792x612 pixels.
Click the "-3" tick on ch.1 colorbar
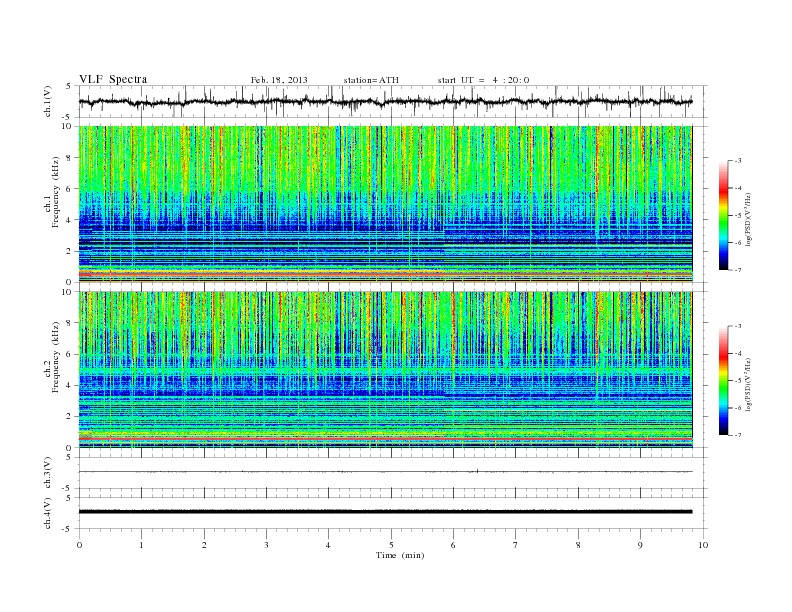[737, 161]
